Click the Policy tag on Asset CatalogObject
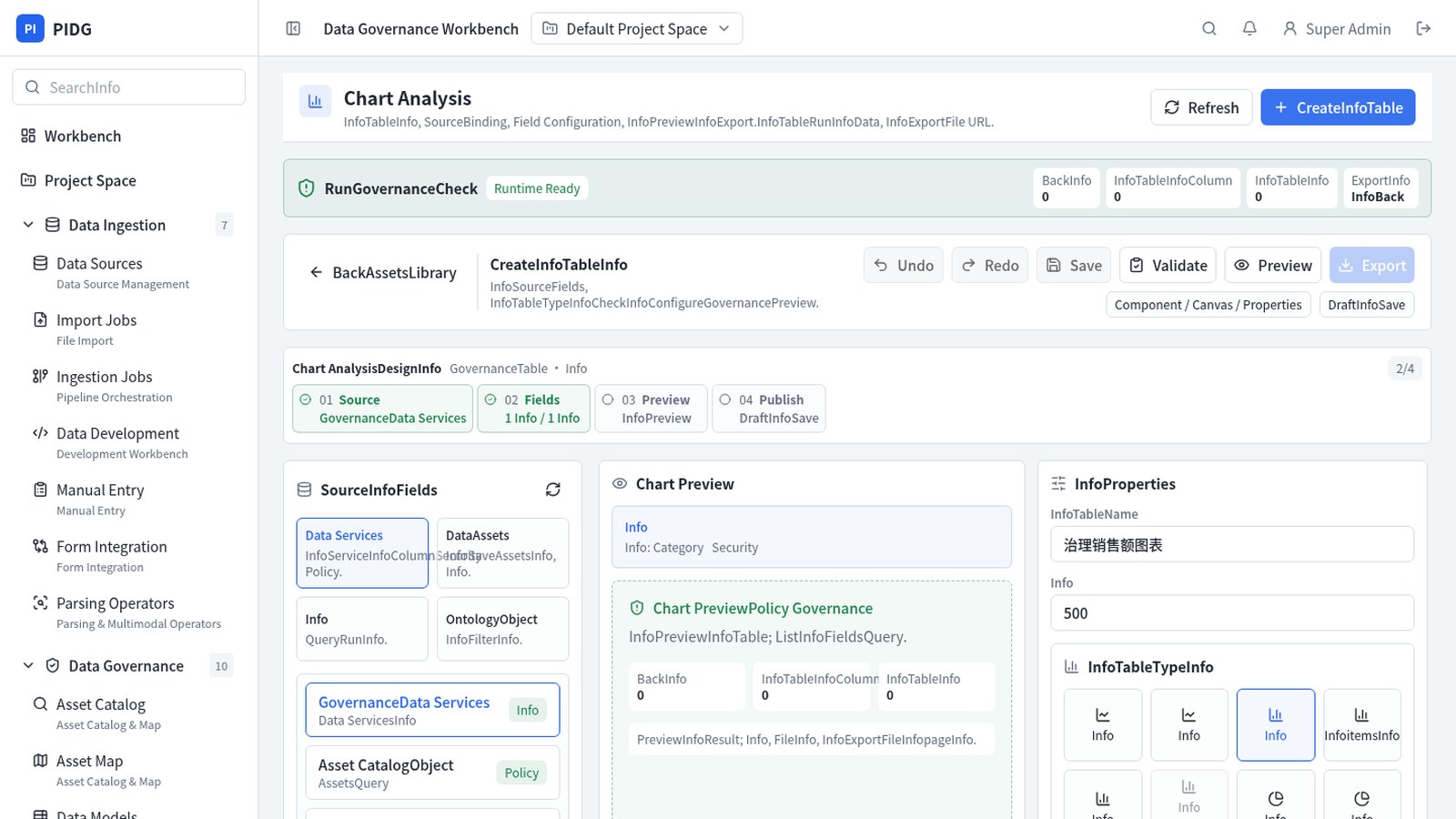This screenshot has width=1456, height=819. [x=521, y=773]
